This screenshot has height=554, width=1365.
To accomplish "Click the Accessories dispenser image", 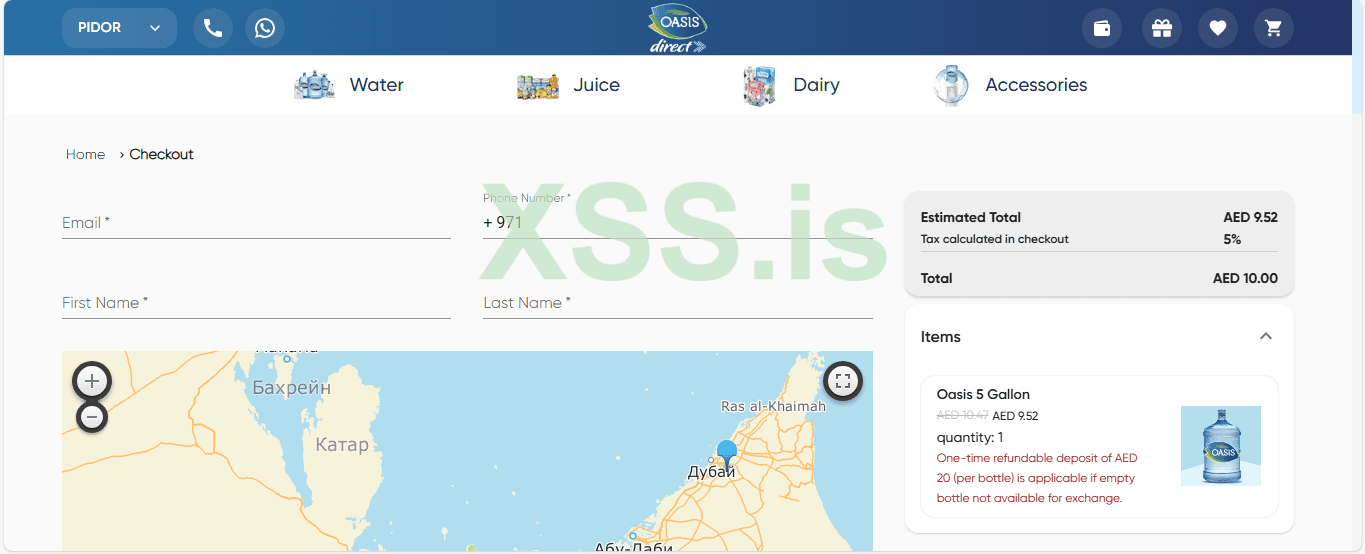I will pyautogui.click(x=950, y=86).
